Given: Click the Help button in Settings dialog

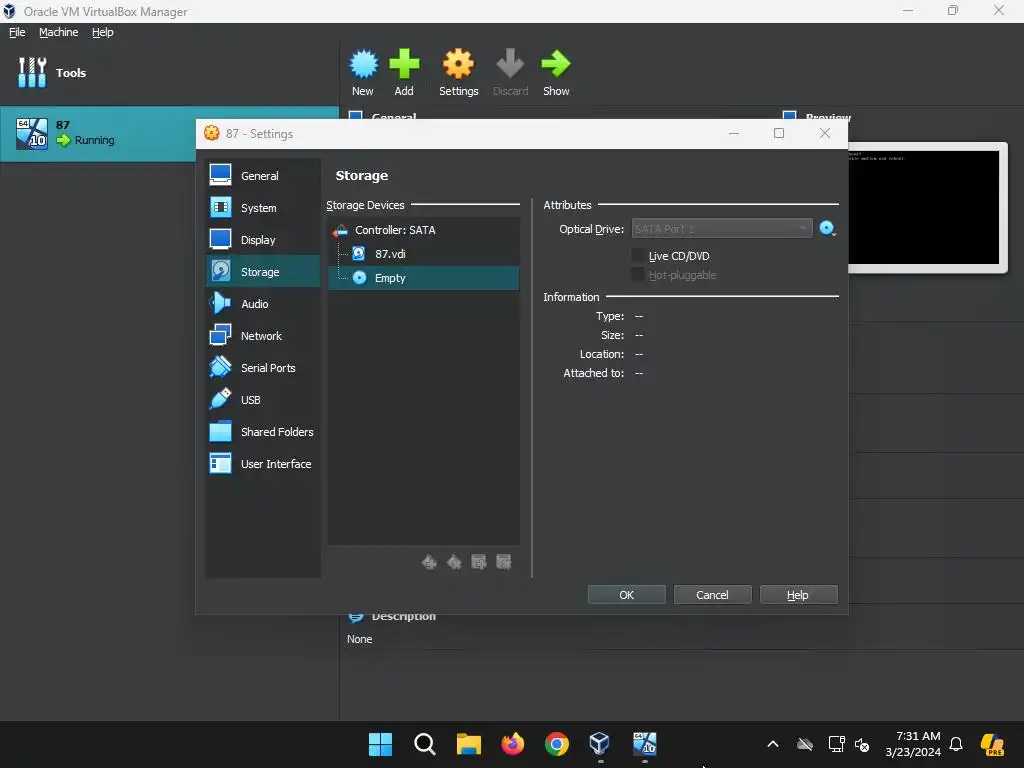Looking at the screenshot, I should tap(798, 595).
